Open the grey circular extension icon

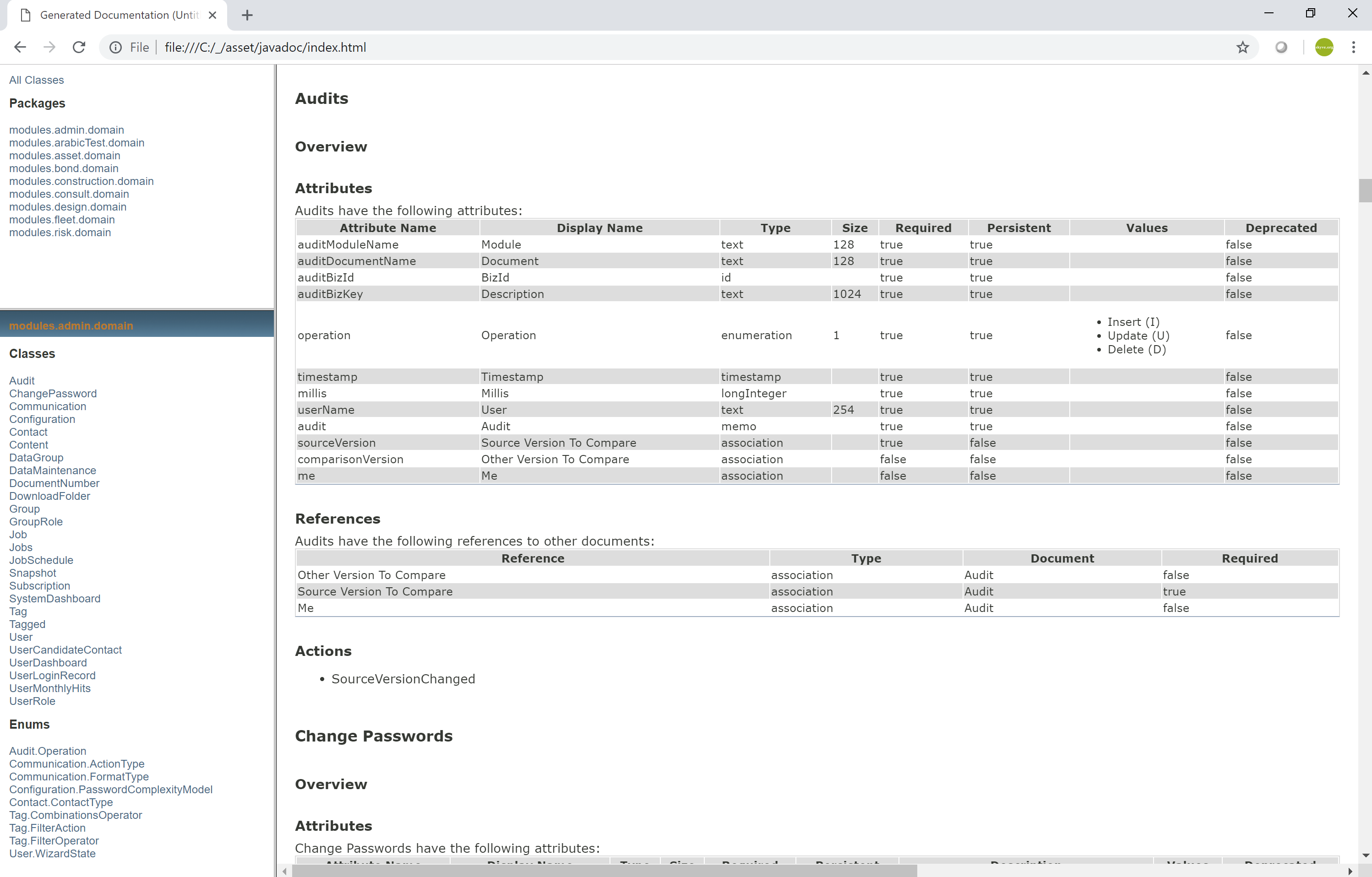1281,47
